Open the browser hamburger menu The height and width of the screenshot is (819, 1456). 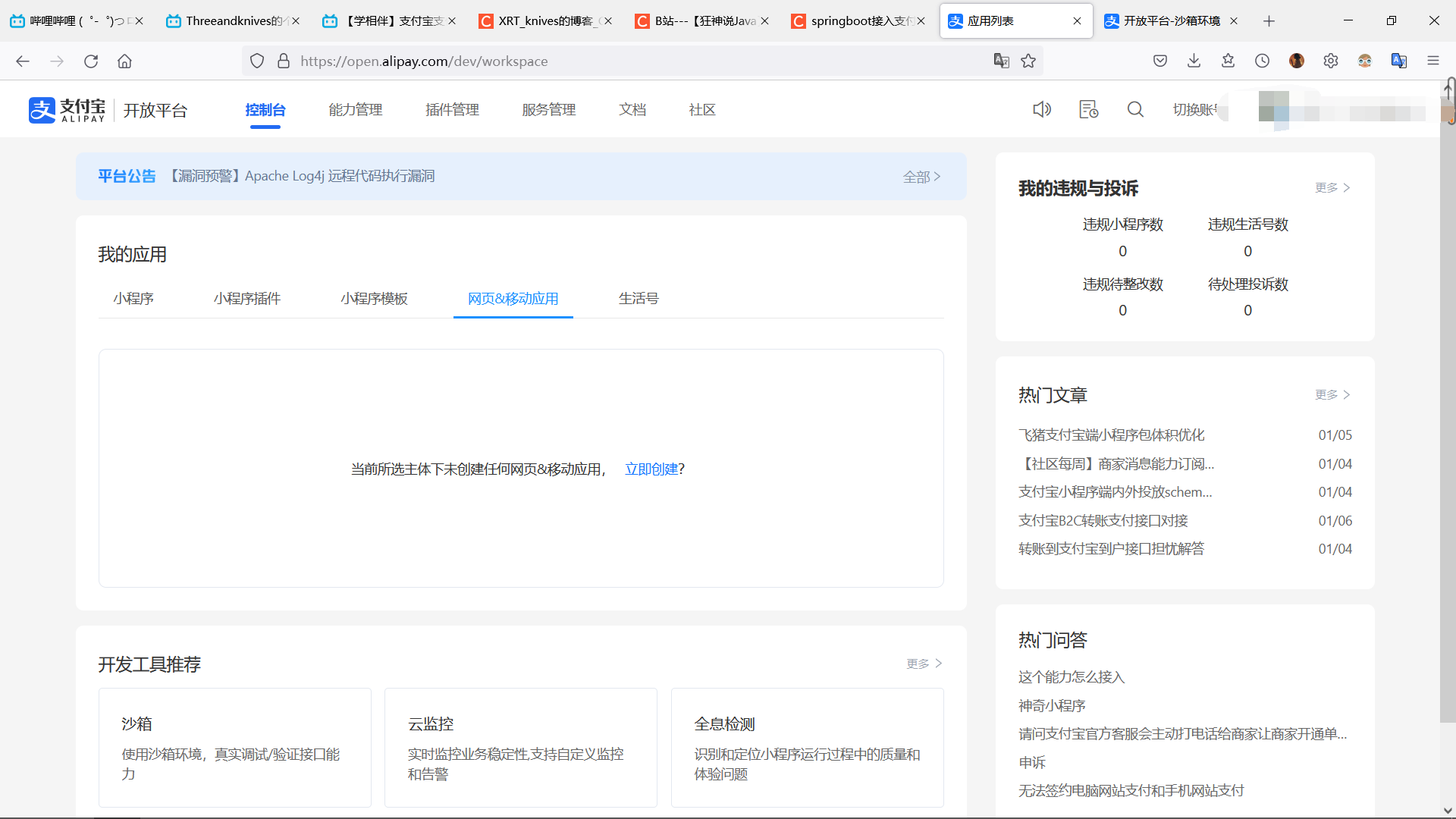click(x=1432, y=61)
